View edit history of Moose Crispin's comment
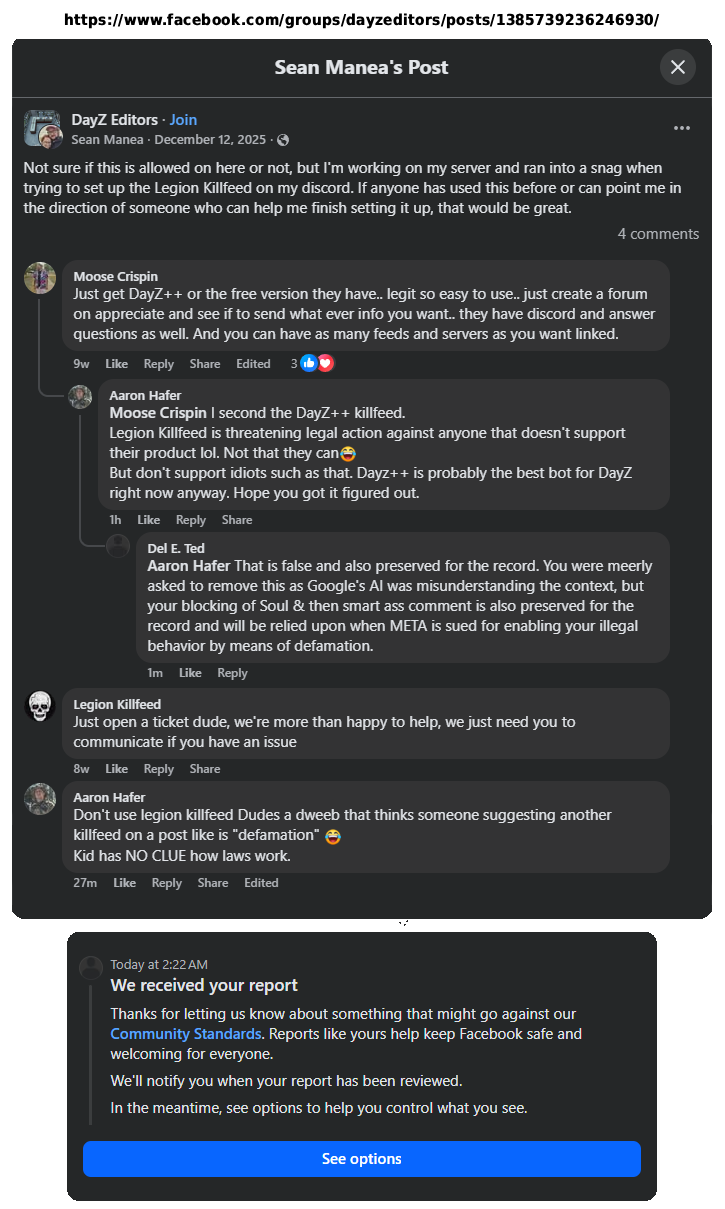 [253, 364]
